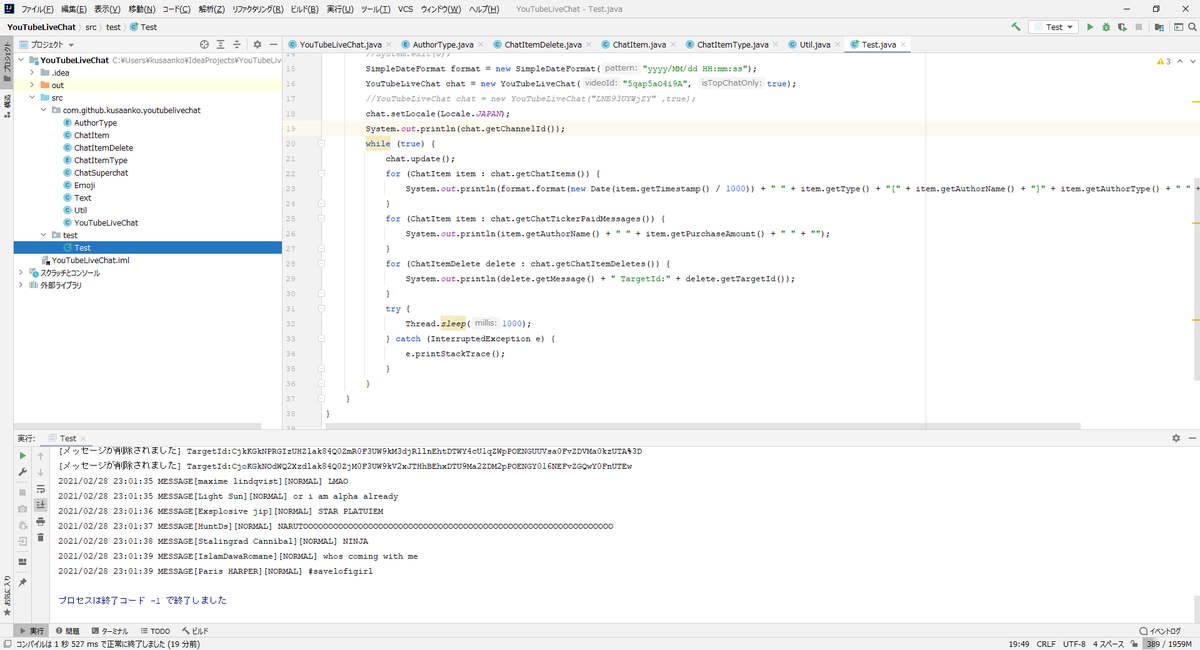Click the stop square in the run panel sidebar

coord(22,491)
